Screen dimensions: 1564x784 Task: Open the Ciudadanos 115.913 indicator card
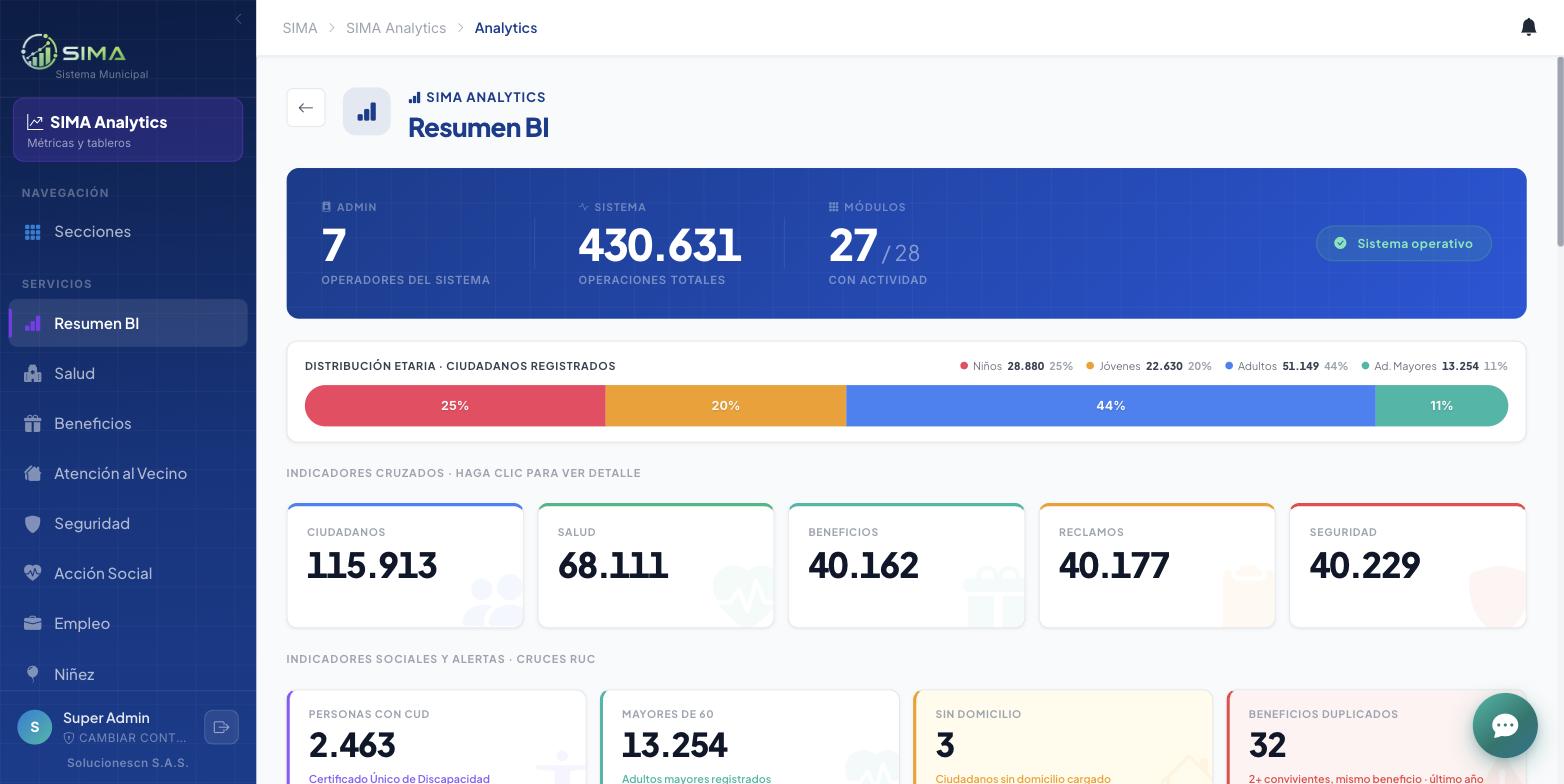point(405,566)
